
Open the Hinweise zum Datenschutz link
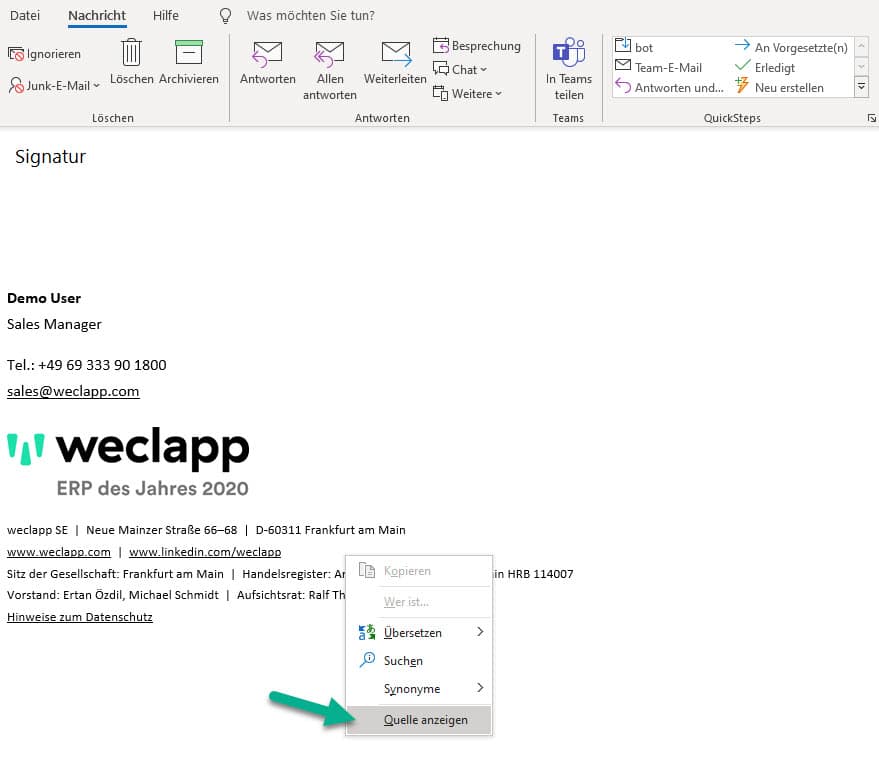(80, 617)
